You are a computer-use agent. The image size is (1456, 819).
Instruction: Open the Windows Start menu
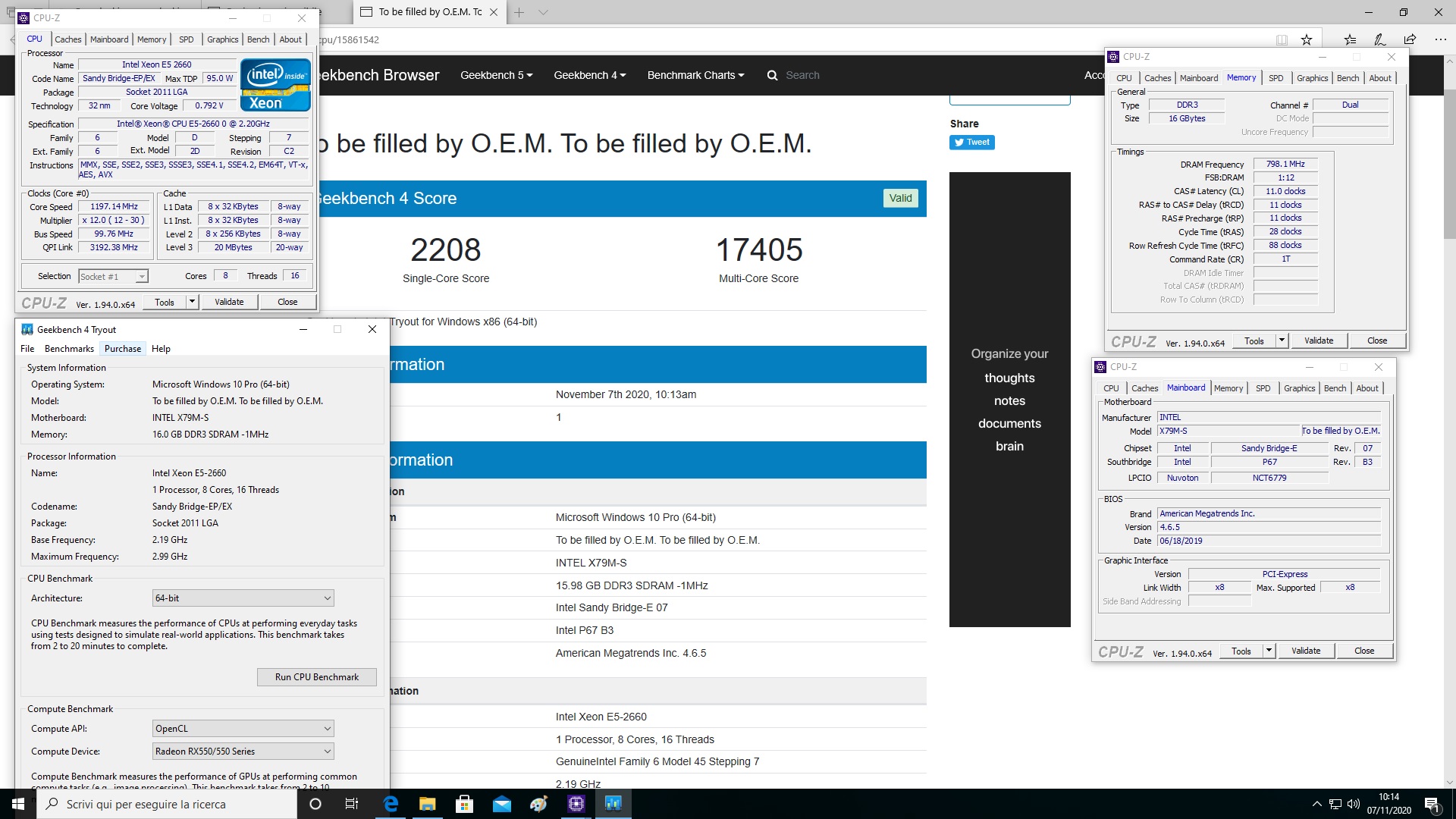coord(18,804)
